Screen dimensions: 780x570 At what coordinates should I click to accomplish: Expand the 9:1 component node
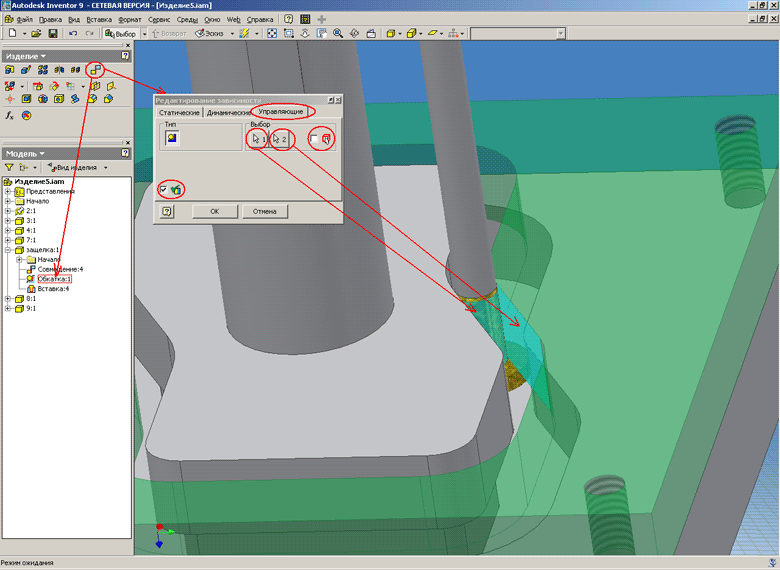[7, 308]
